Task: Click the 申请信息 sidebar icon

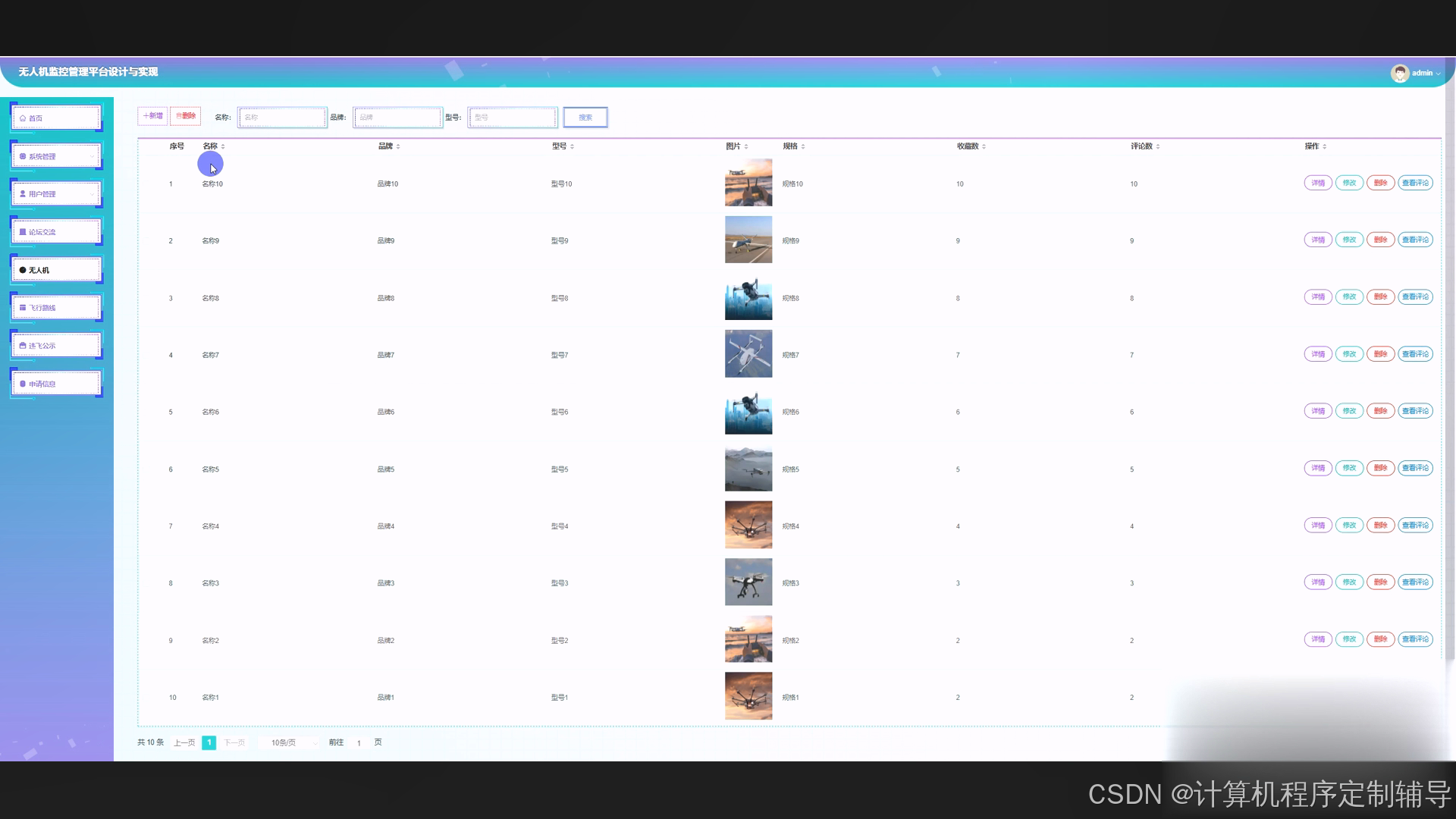Action: coord(23,384)
